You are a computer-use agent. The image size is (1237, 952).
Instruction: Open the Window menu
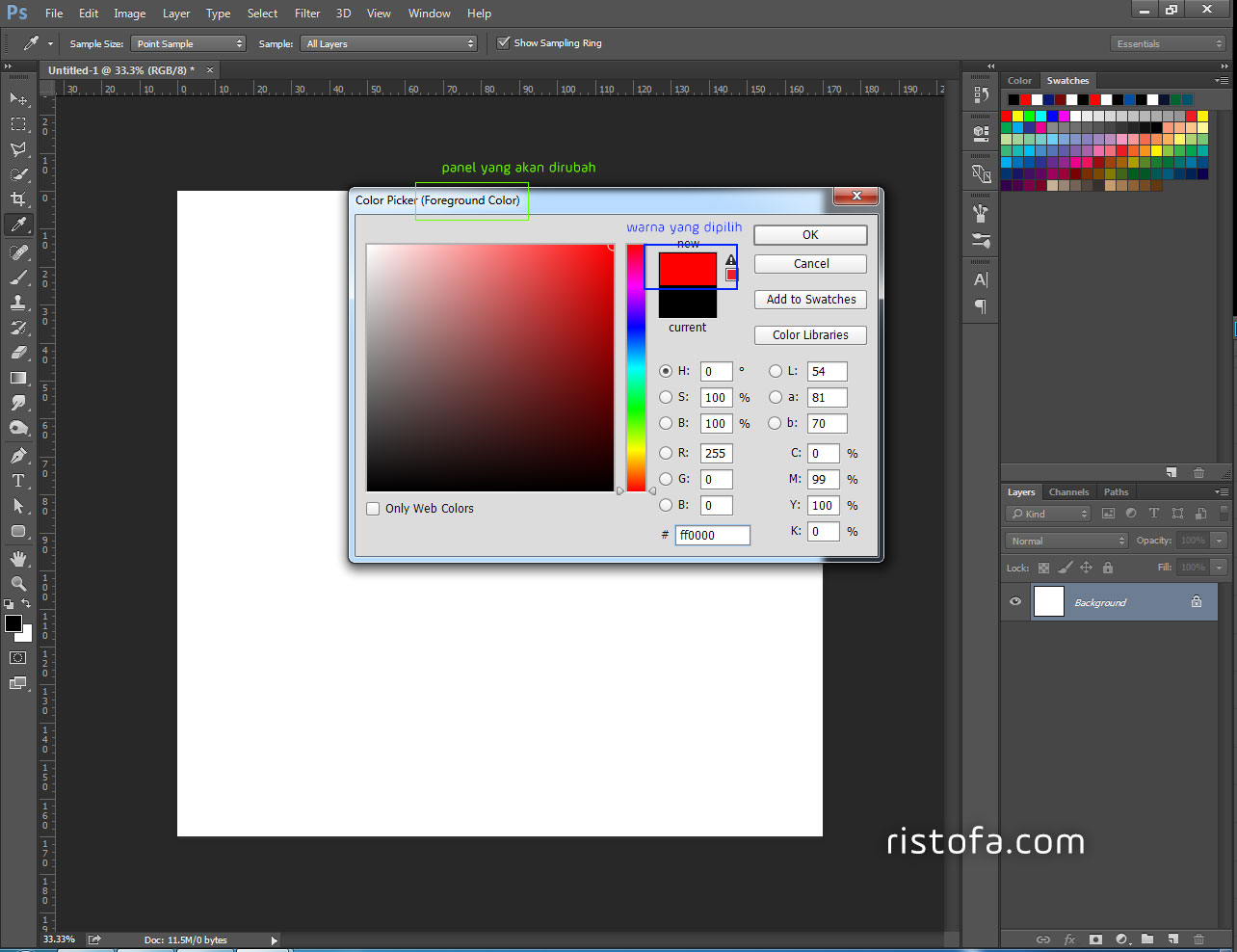pyautogui.click(x=429, y=13)
